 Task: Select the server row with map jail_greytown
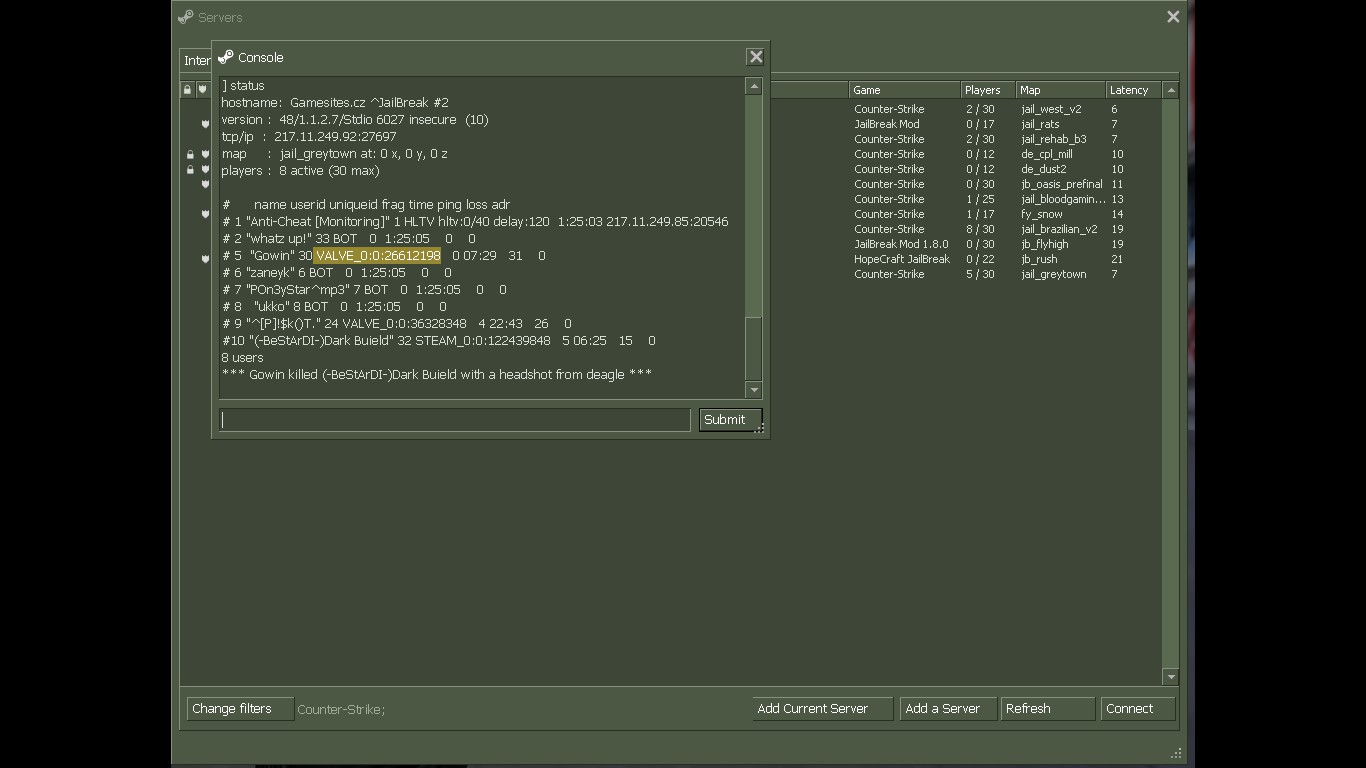click(671, 274)
